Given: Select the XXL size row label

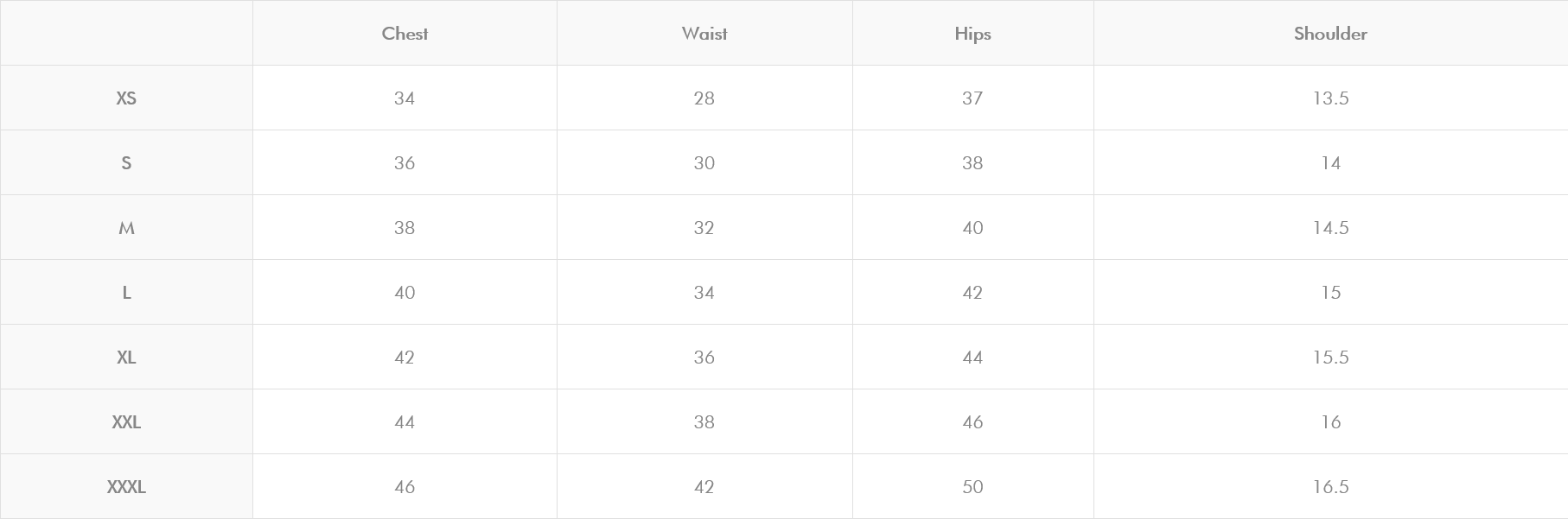Looking at the screenshot, I should pyautogui.click(x=126, y=422).
